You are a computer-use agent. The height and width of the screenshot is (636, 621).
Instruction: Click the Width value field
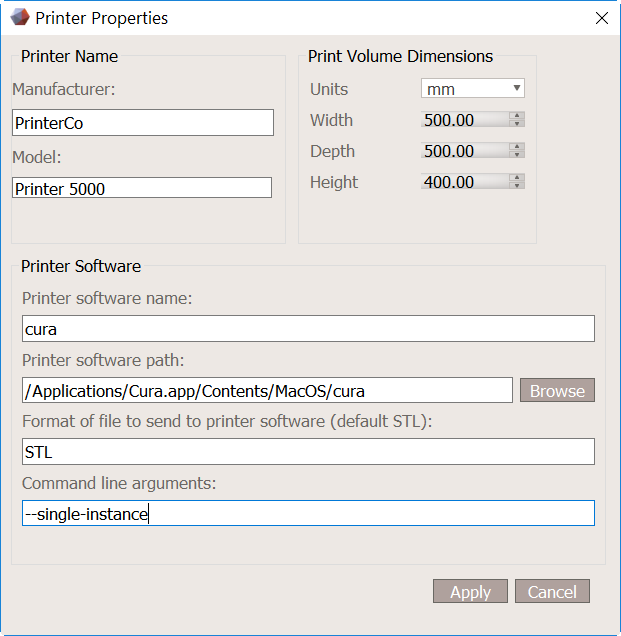coord(464,120)
